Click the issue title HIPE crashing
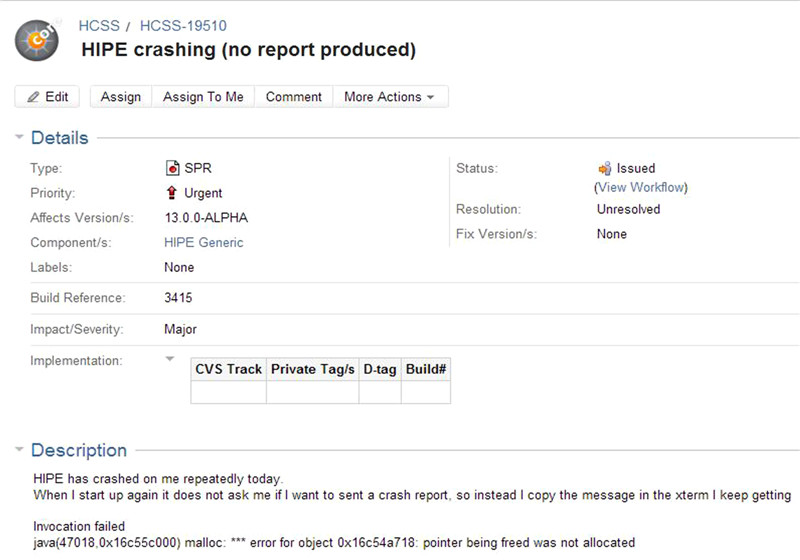Viewport: 800px width, 560px height. tap(248, 49)
